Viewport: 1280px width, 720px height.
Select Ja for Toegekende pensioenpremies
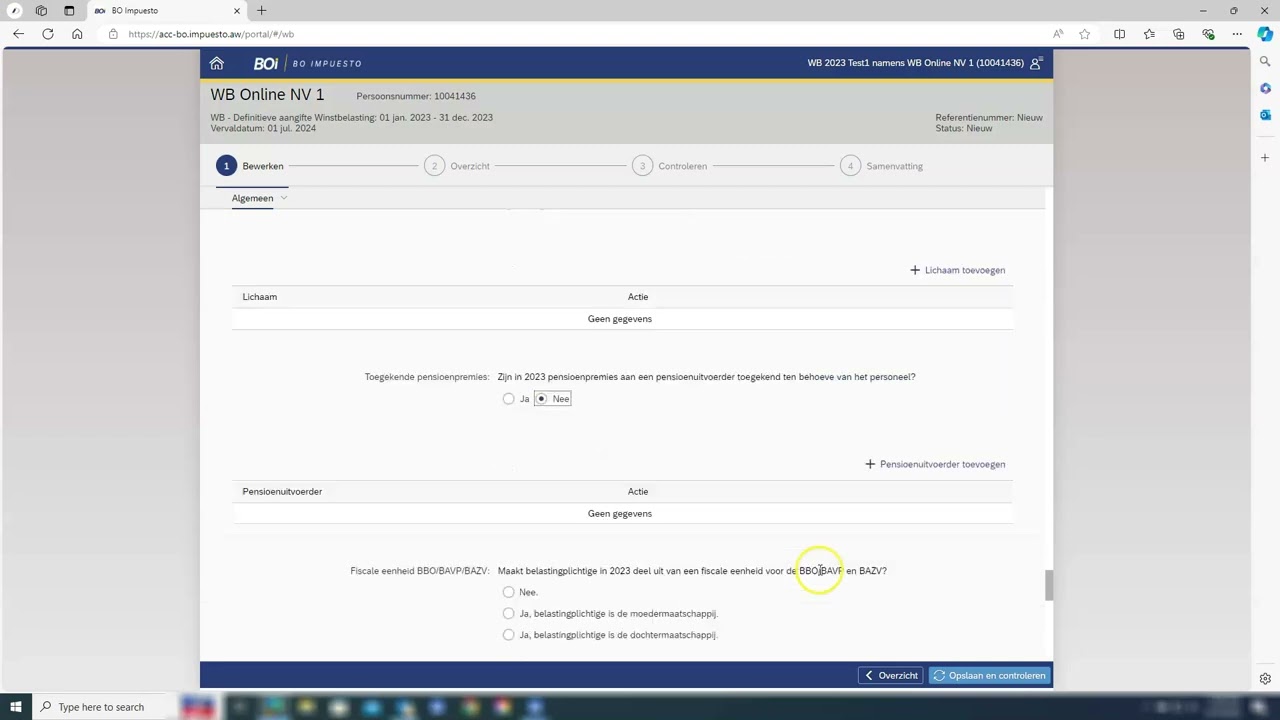tap(509, 399)
